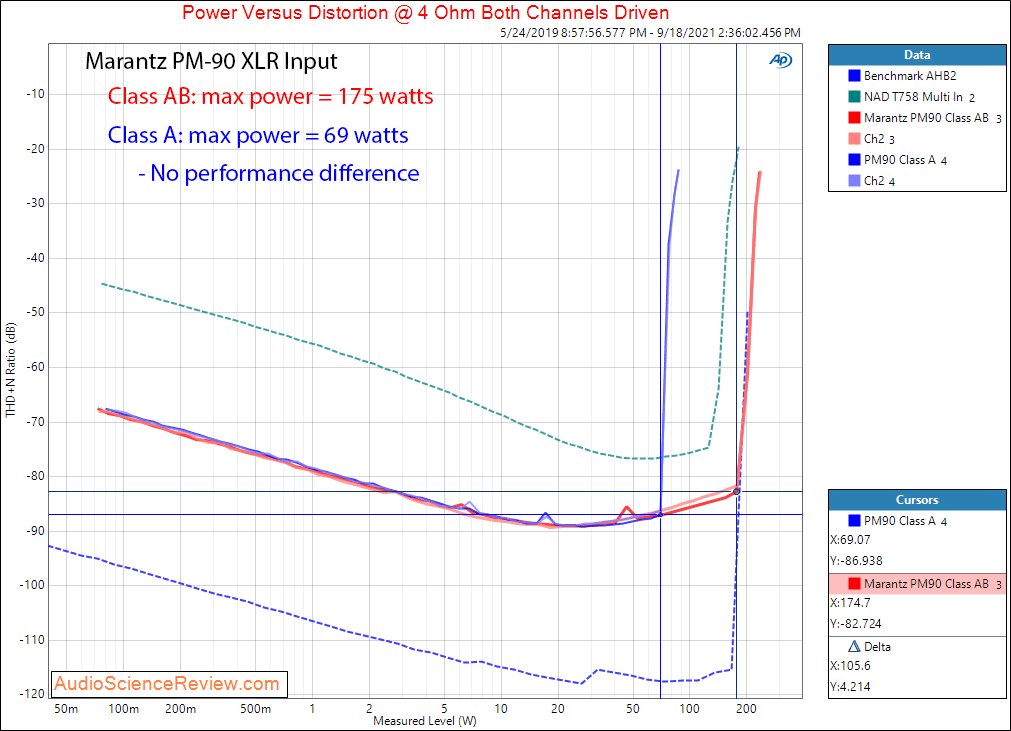Click the THD+N Ratio (dB) axis label

tap(10, 370)
